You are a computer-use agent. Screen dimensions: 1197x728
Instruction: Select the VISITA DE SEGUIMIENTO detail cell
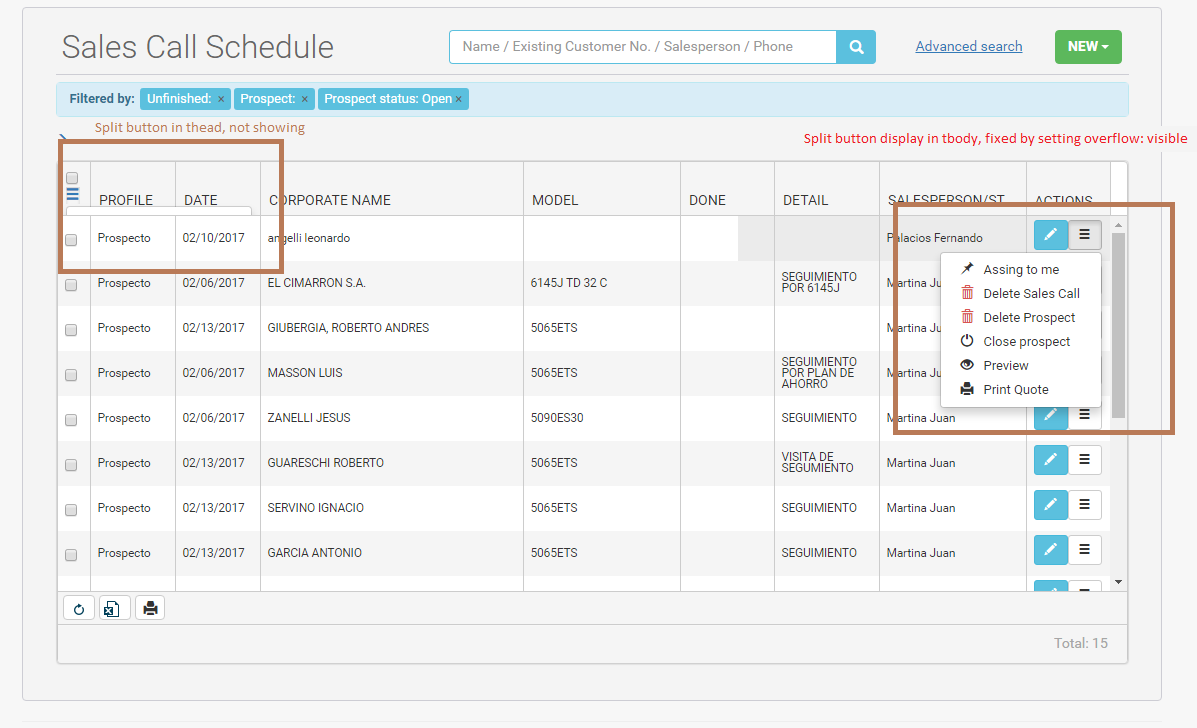pyautogui.click(x=827, y=463)
